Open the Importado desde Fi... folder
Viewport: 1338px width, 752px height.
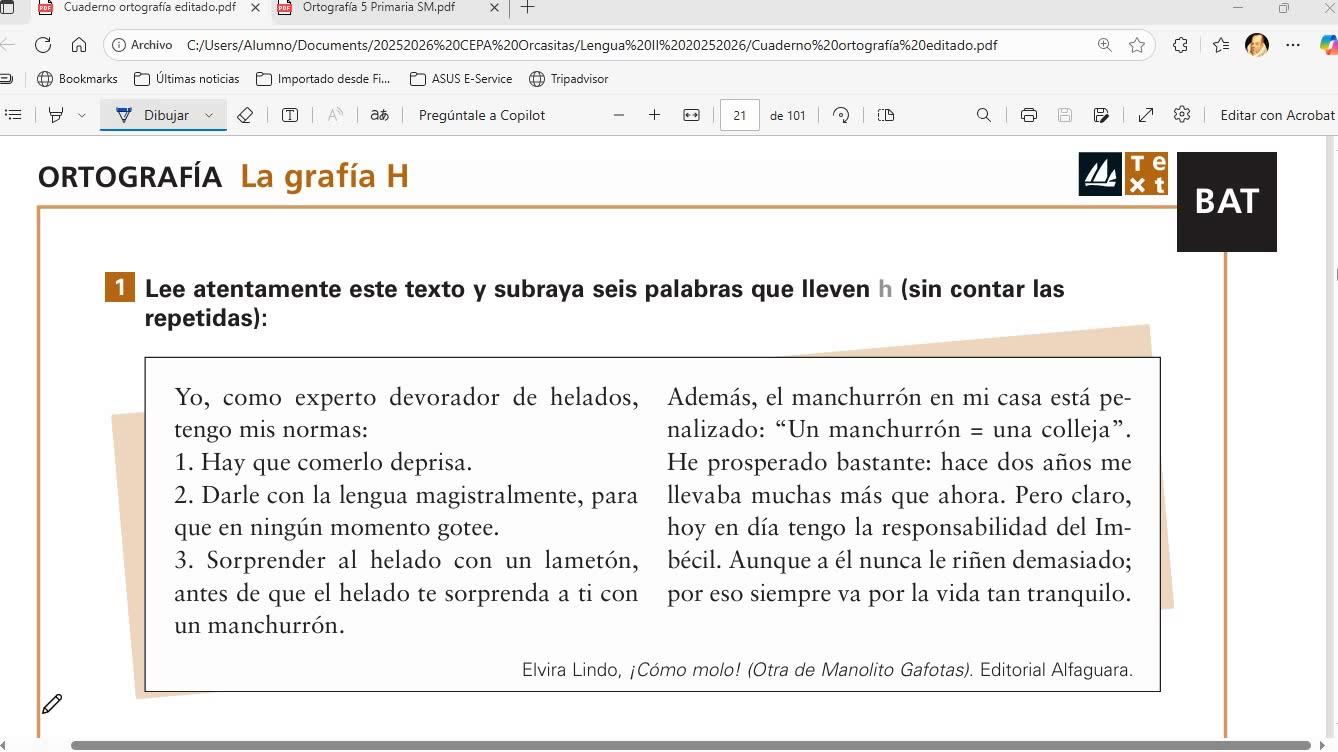click(x=323, y=79)
